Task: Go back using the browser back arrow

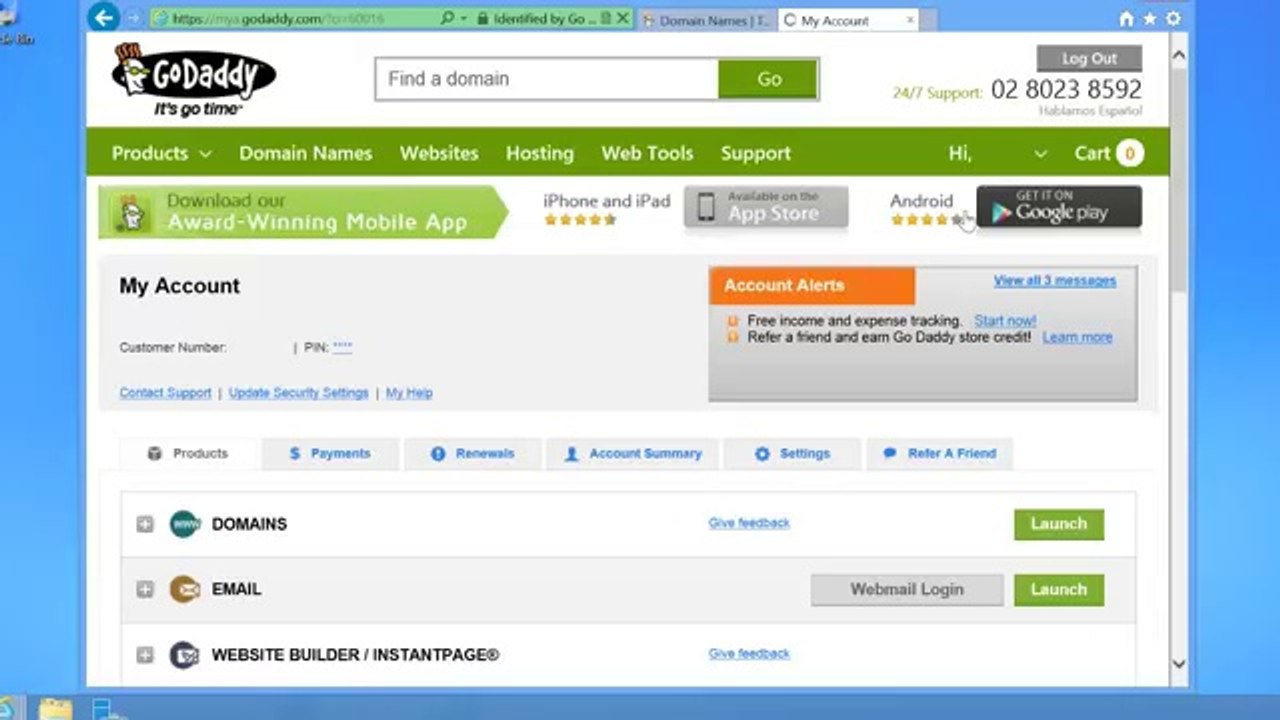Action: pos(103,18)
